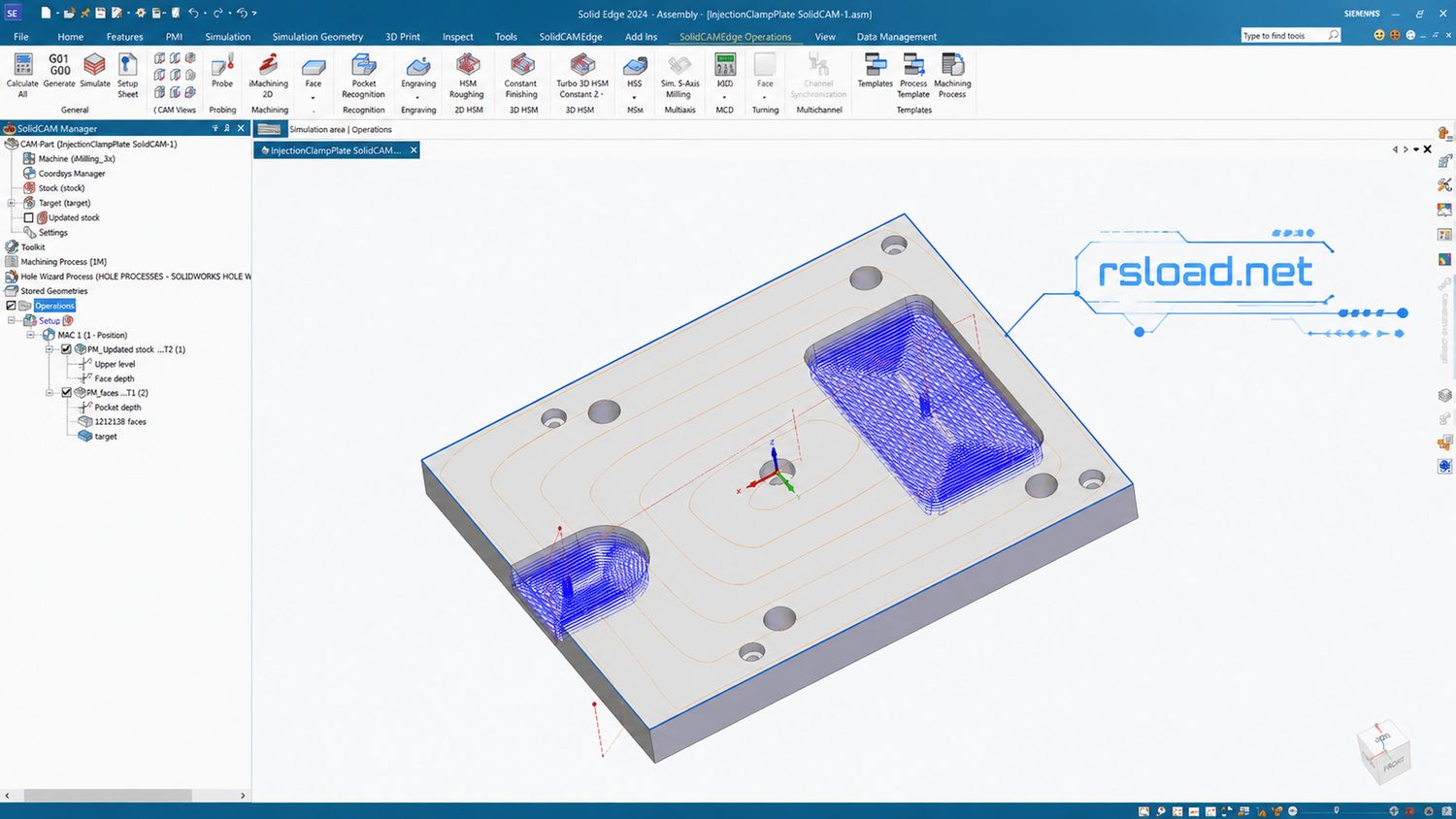Collapse the PM_Updated stock operation node
Screen dimensions: 1456x819
(x=50, y=349)
